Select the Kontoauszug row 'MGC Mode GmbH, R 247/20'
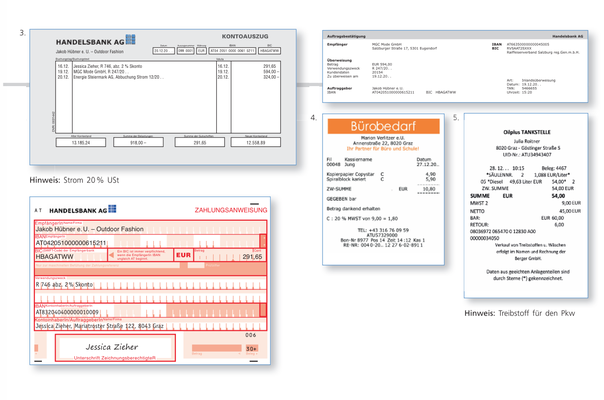The width and height of the screenshot is (604, 400). (167, 72)
